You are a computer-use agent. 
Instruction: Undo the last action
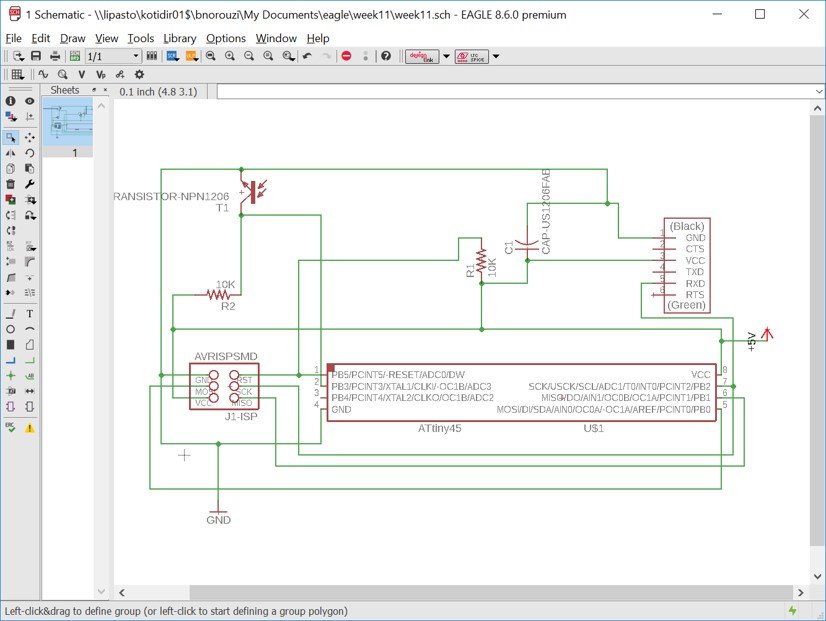(308, 56)
